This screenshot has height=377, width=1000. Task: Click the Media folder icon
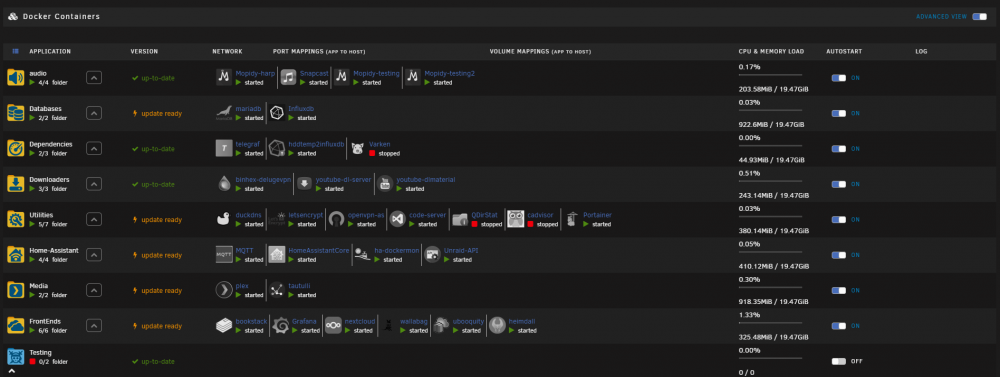coord(15,290)
